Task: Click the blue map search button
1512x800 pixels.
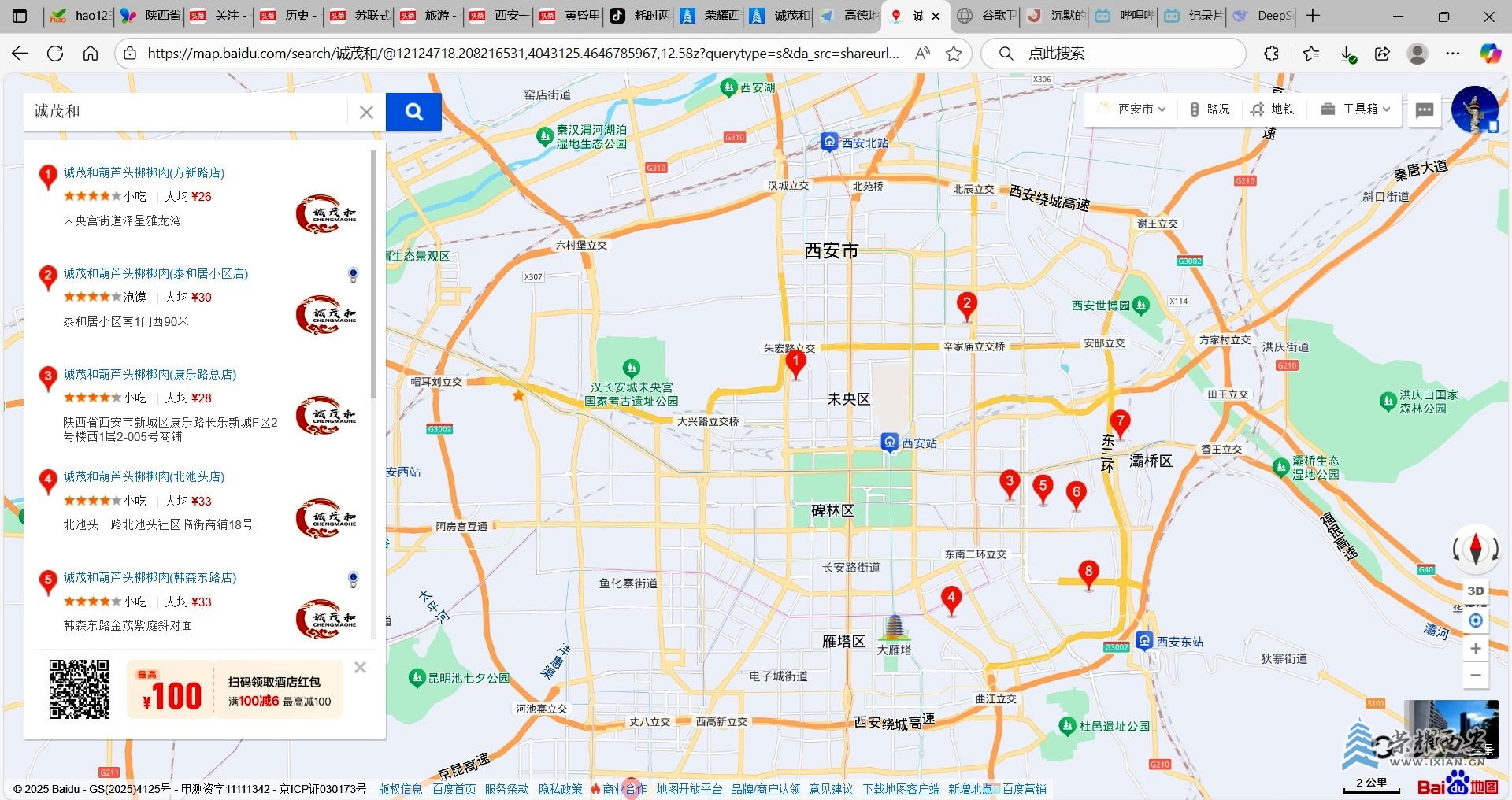Action: click(x=413, y=112)
